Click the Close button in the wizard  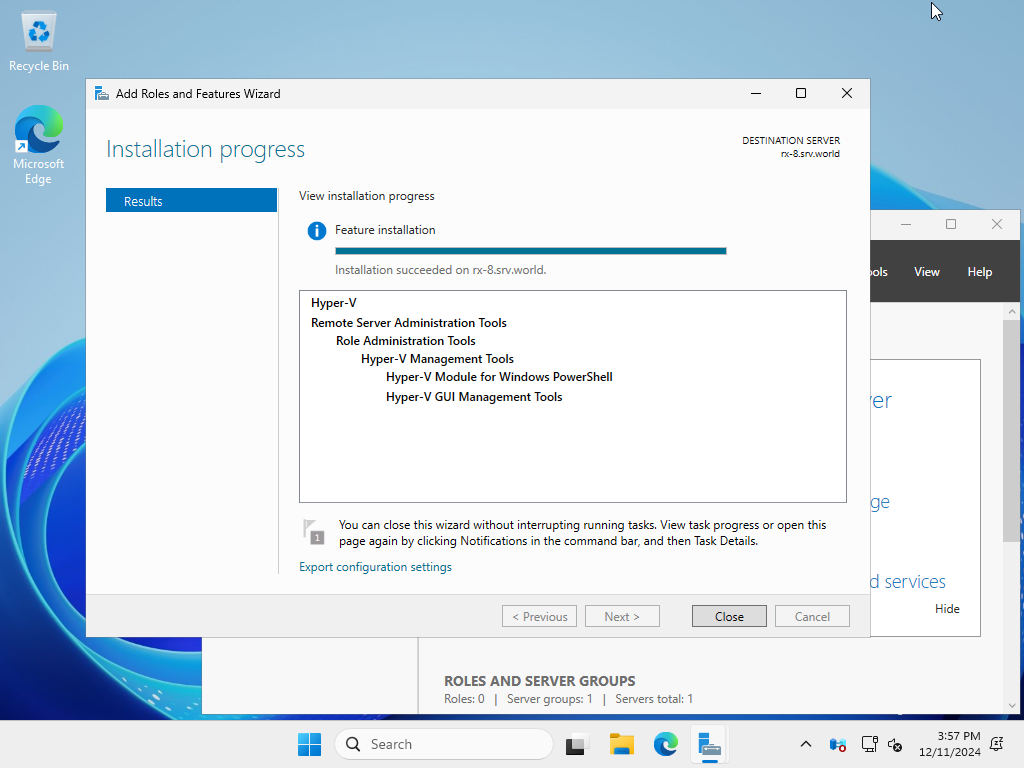pos(729,616)
